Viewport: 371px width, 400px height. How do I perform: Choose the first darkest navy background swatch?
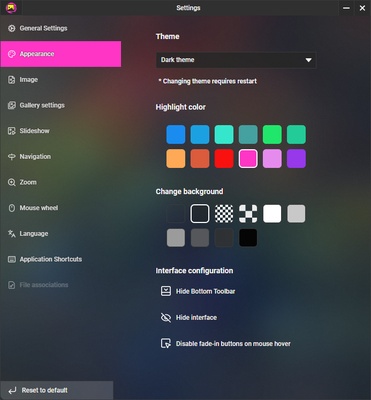click(176, 214)
